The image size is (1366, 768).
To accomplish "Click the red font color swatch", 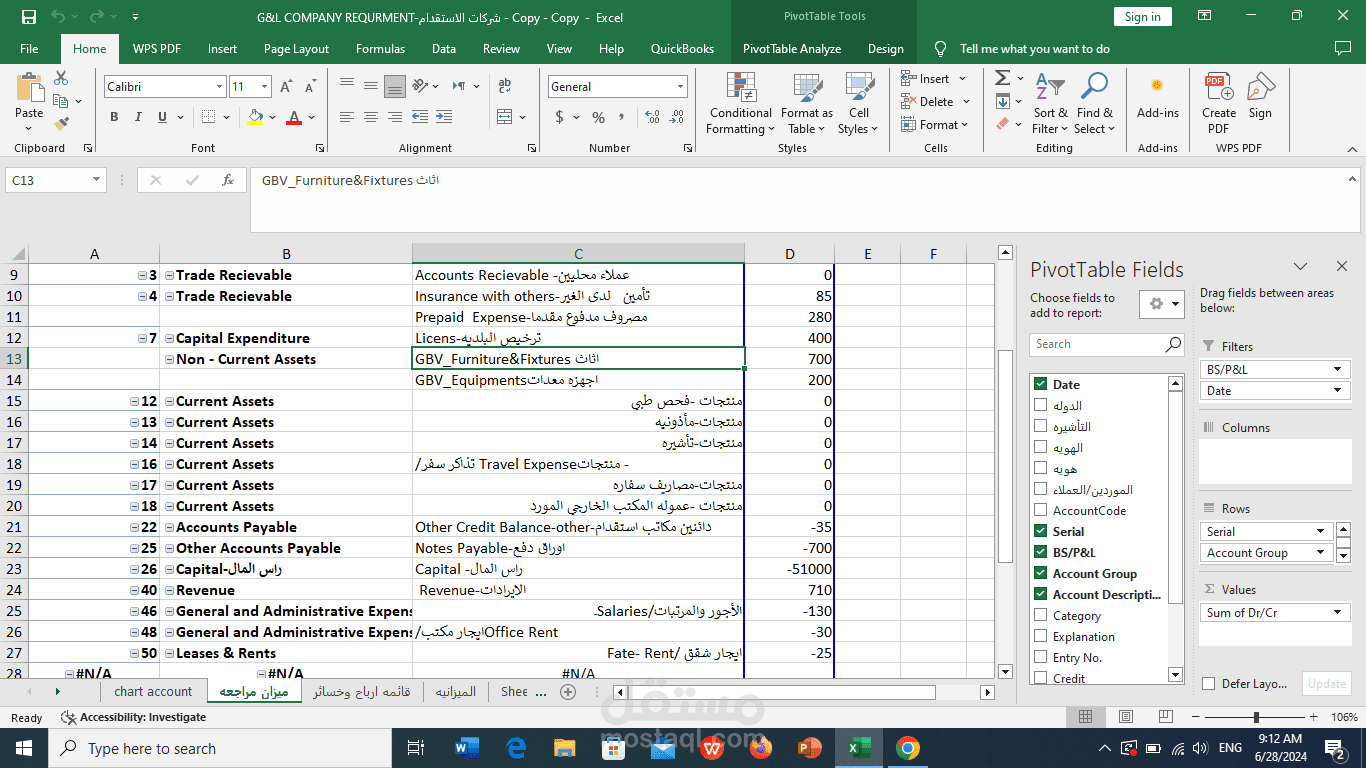I will pyautogui.click(x=294, y=117).
